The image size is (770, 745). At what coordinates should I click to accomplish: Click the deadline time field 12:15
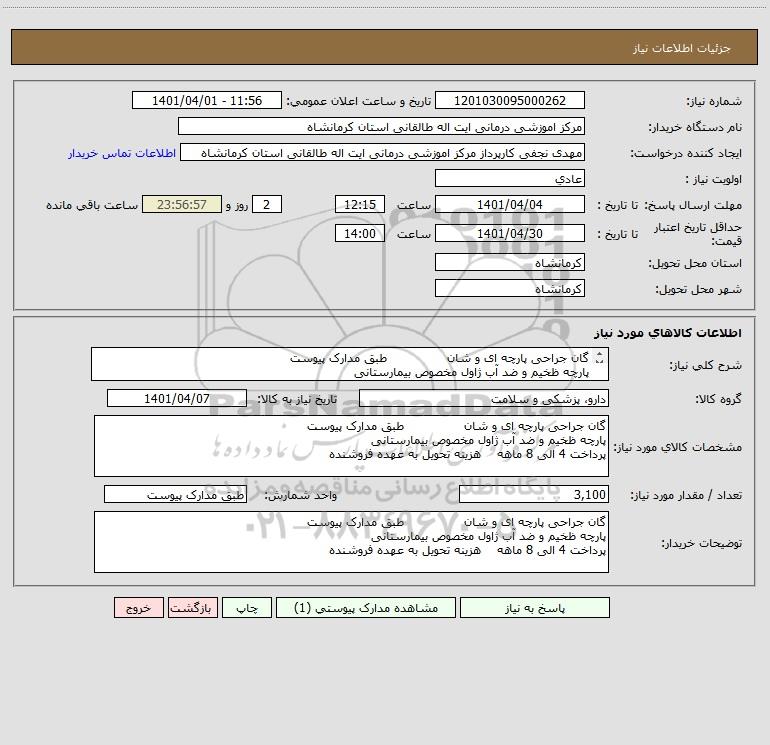tap(359, 204)
